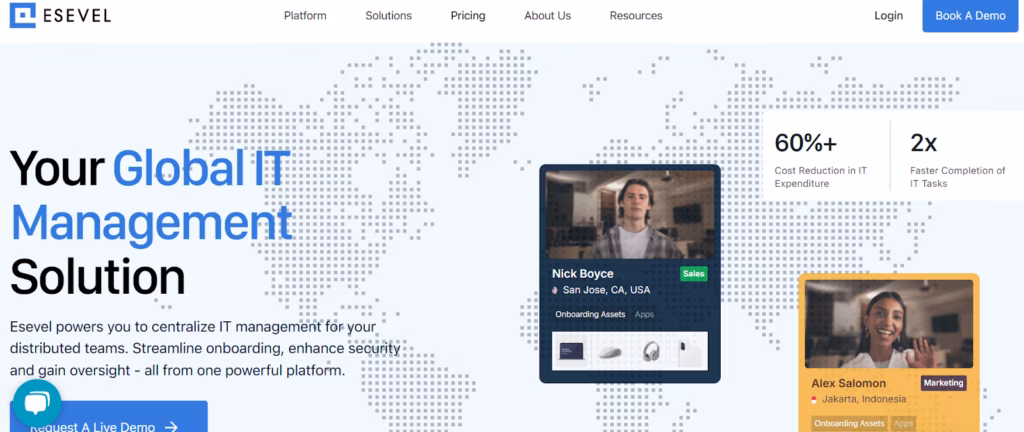
Task: Click the Request A Live Demo button
Action: [x=109, y=416]
